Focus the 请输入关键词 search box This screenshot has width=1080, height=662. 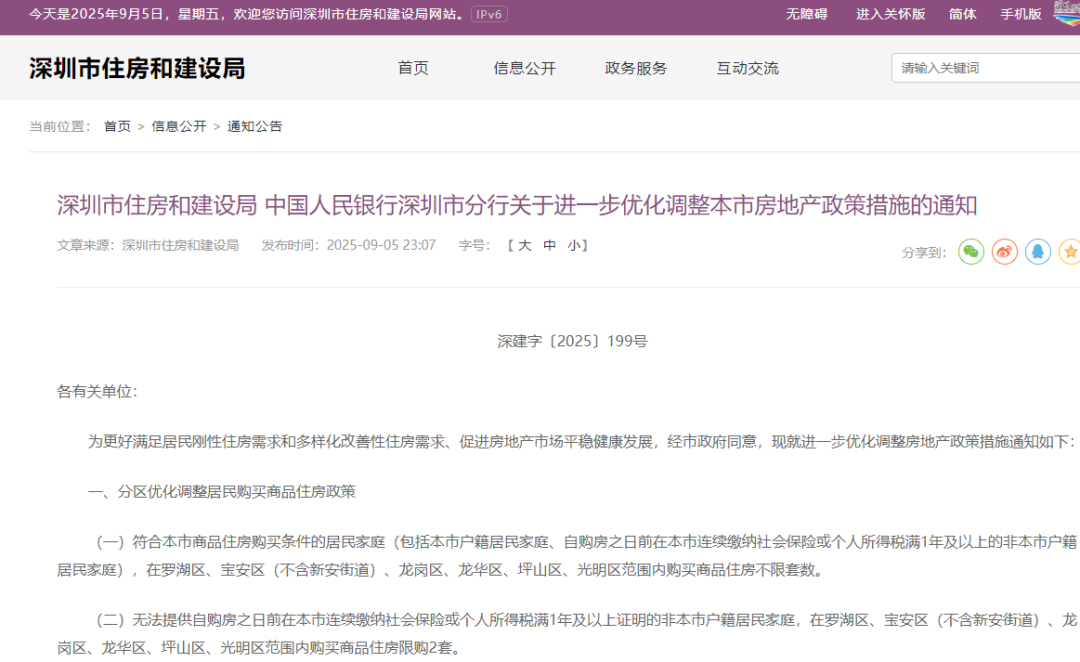tap(986, 68)
